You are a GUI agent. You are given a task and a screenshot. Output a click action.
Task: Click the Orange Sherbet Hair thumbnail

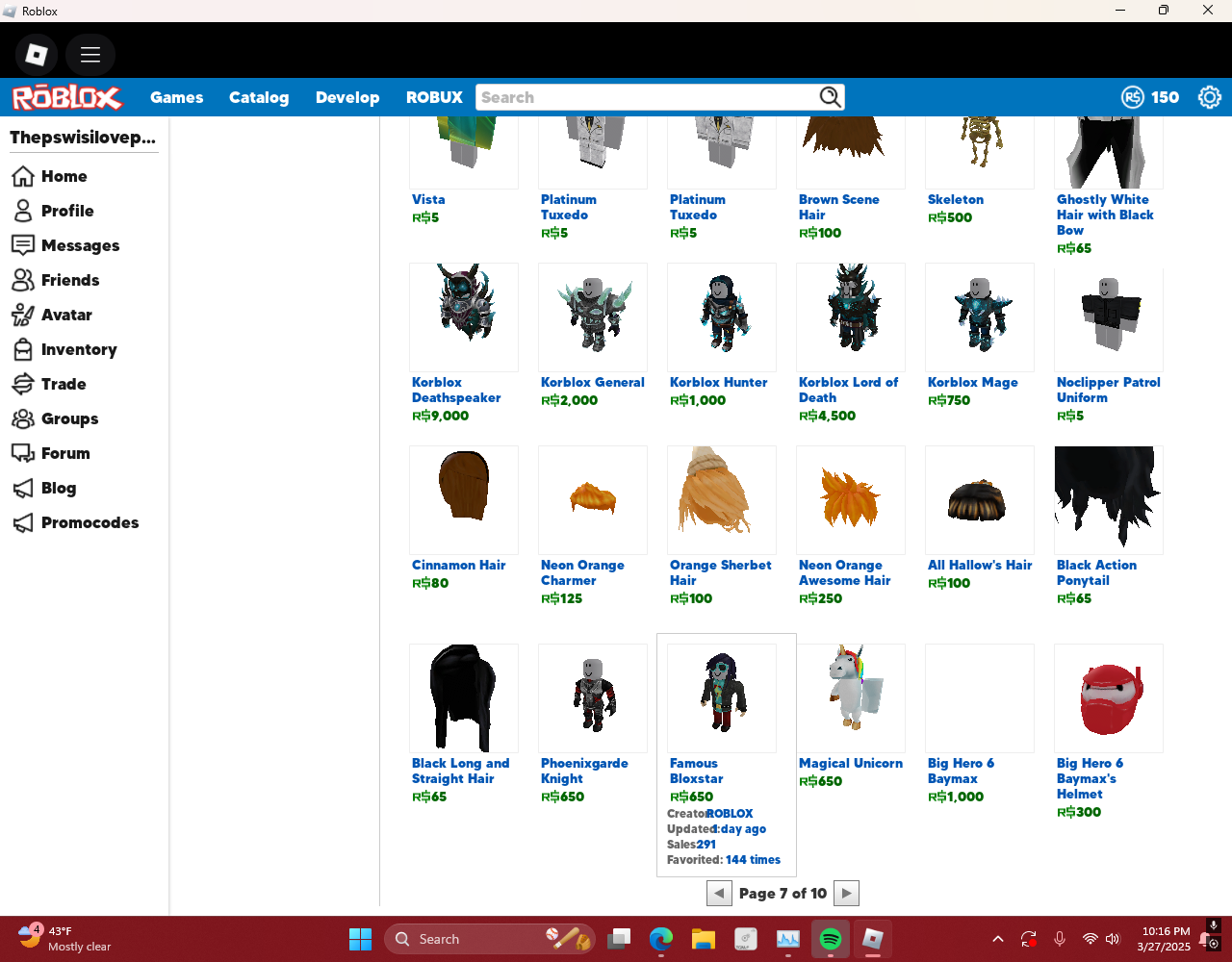(x=722, y=500)
